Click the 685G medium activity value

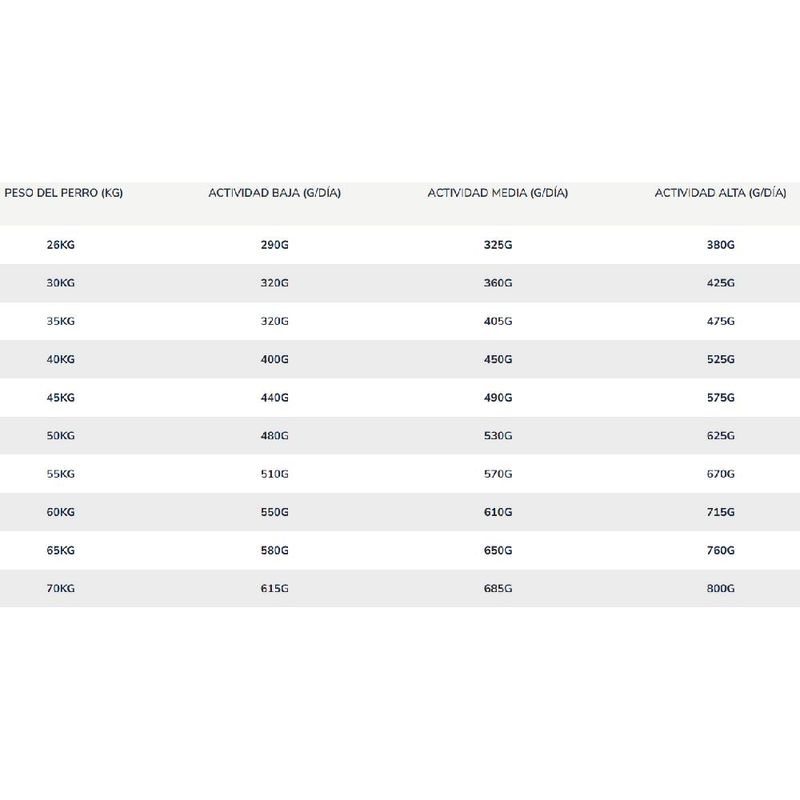coord(497,589)
